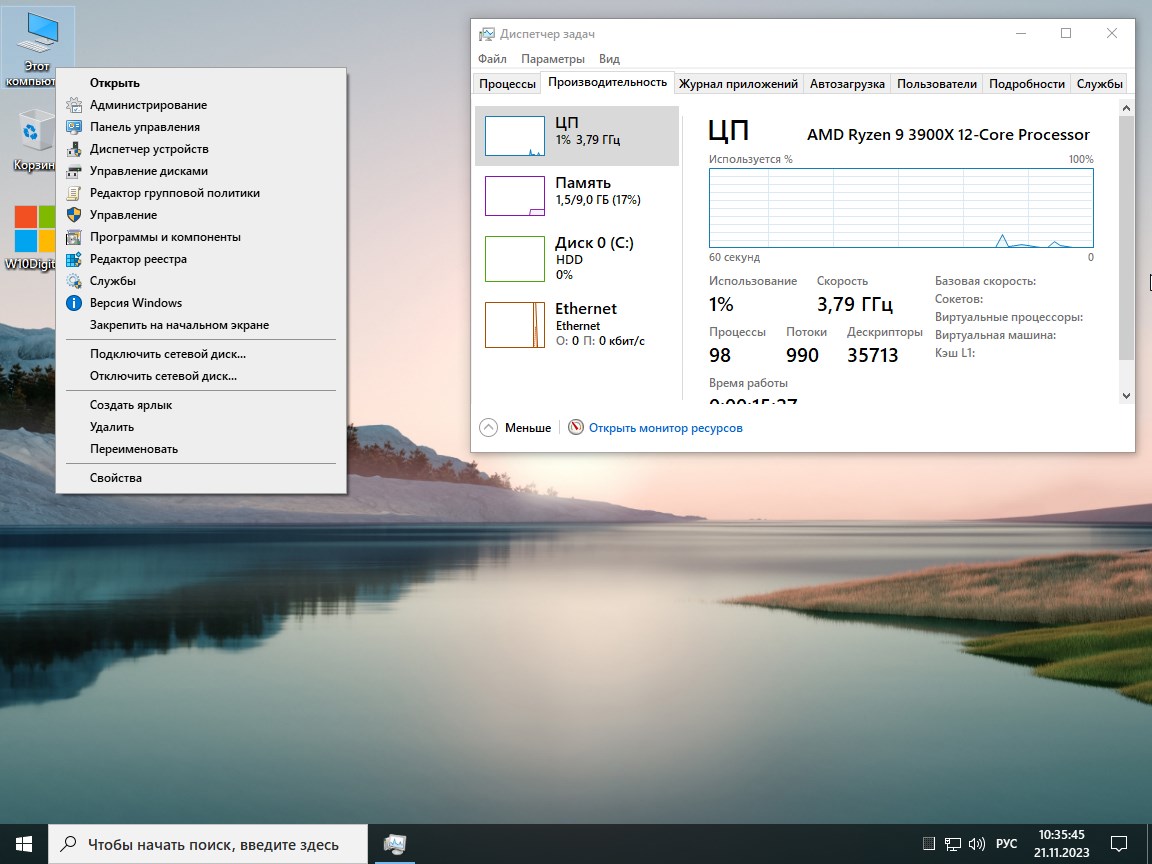Click the Programs and Components icon
1152x864 pixels.
73,237
